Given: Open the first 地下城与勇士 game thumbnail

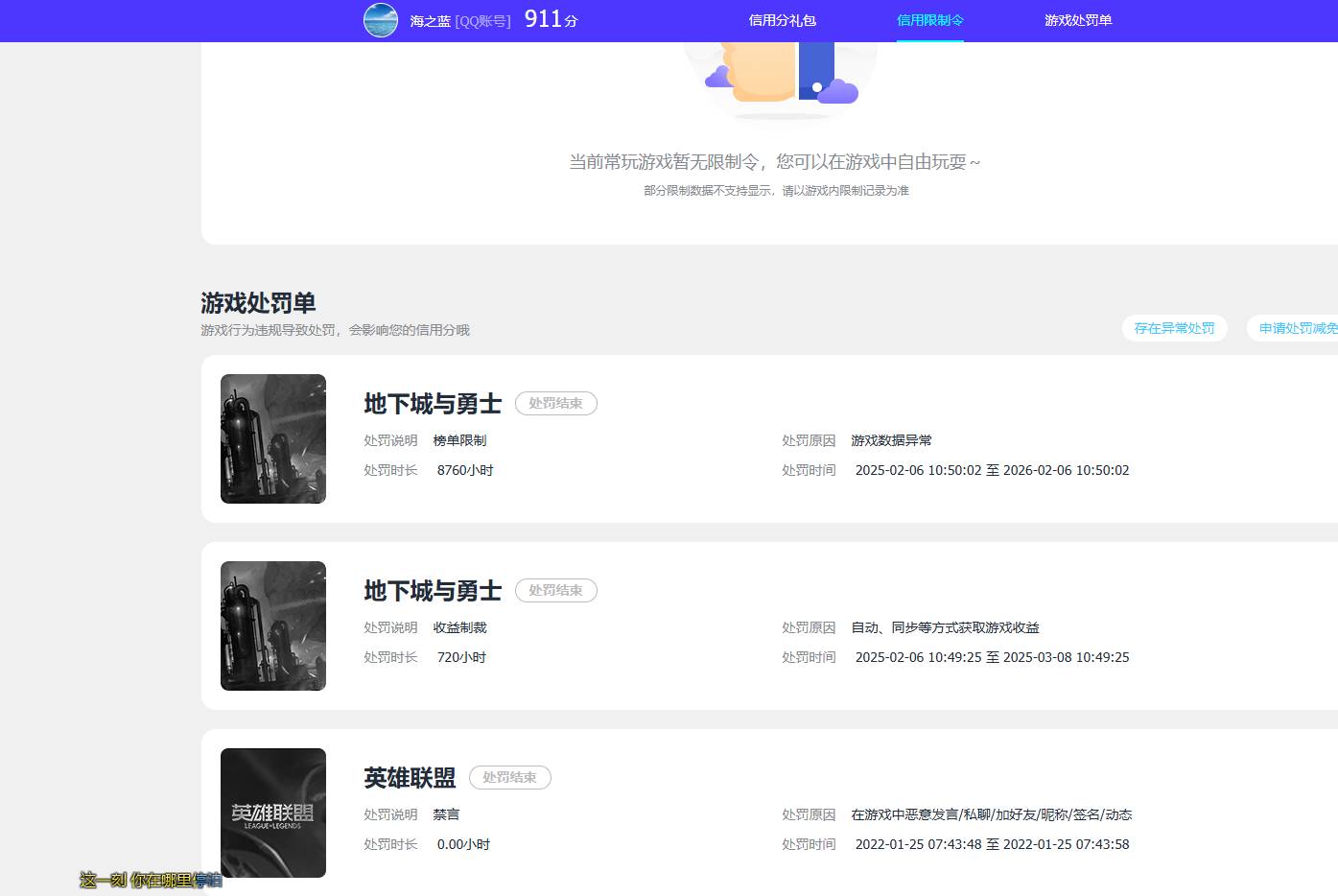Looking at the screenshot, I should pos(273,438).
